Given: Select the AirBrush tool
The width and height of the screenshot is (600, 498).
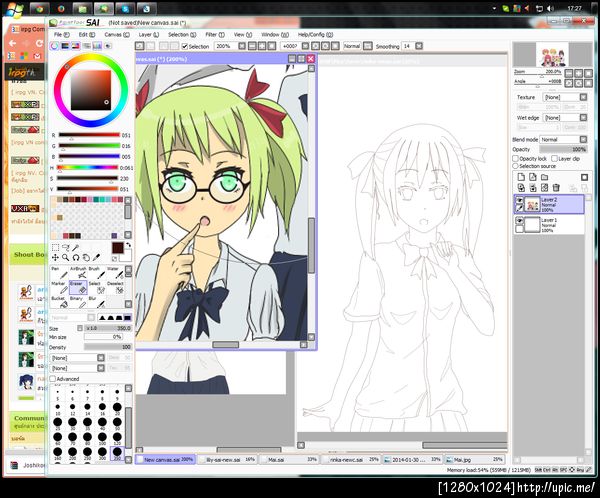Looking at the screenshot, I should tap(78, 273).
